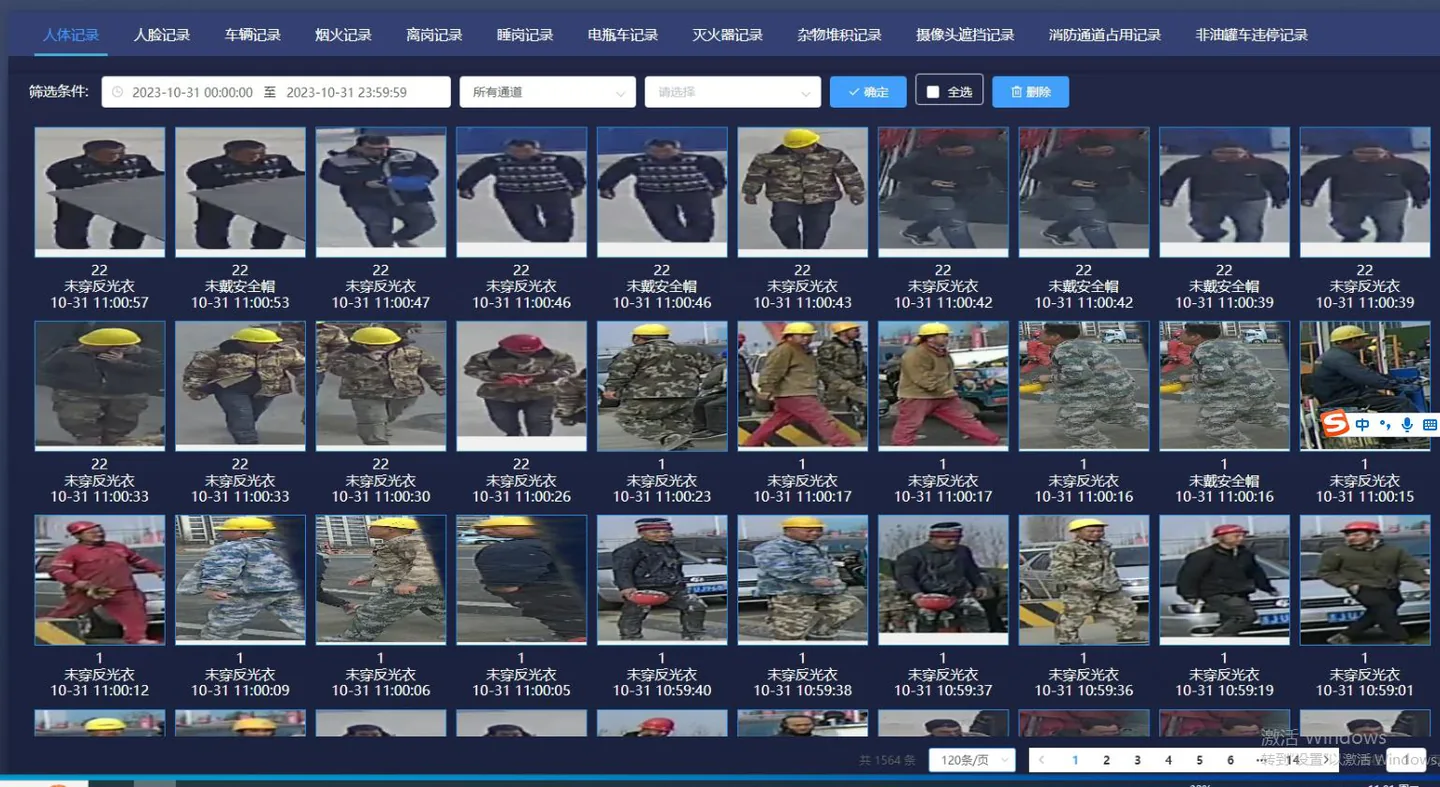Switch to the 非油罐车违停记录 tab
This screenshot has width=1440, height=787.
click(x=1252, y=35)
